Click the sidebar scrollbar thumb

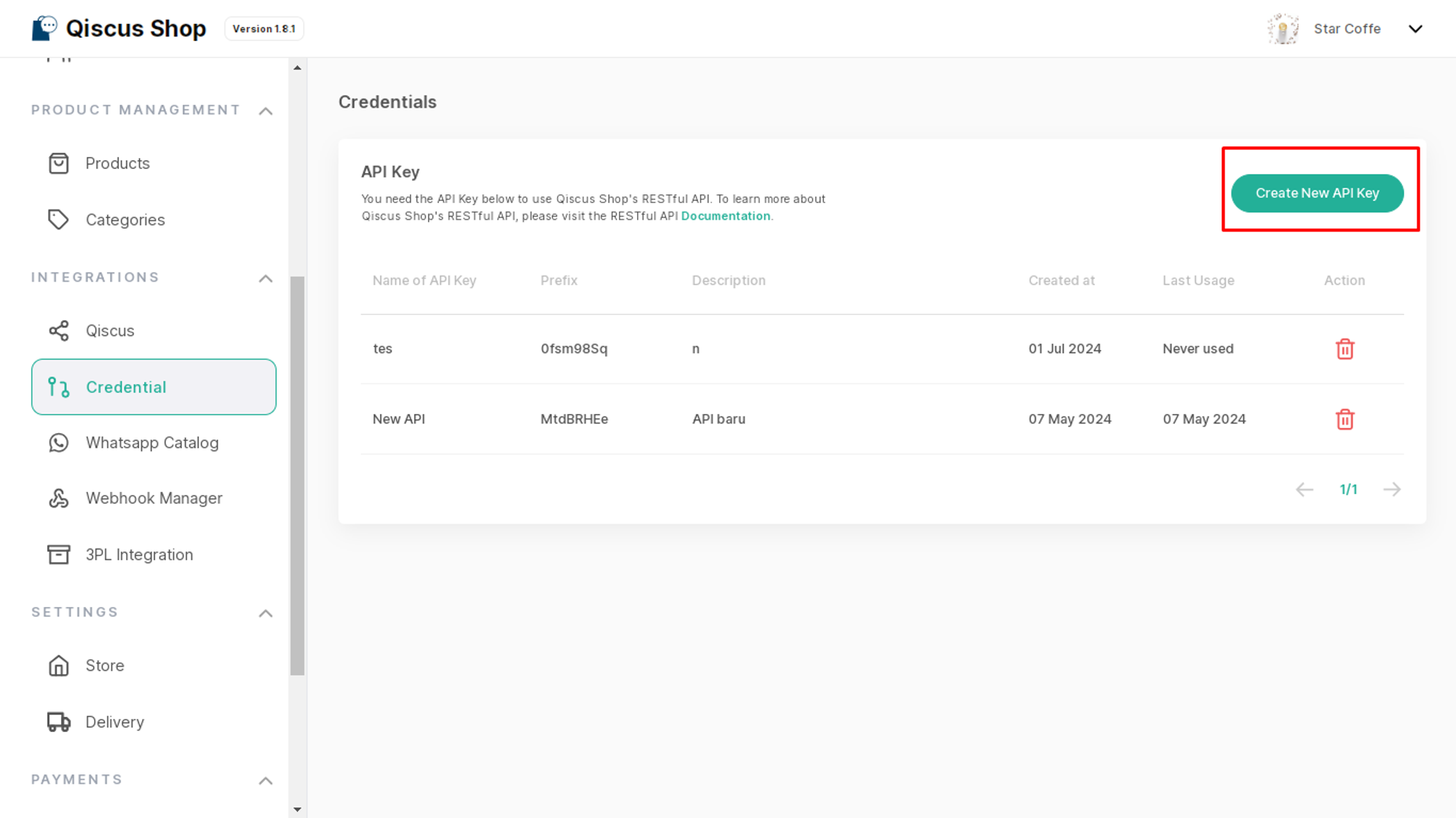[297, 476]
